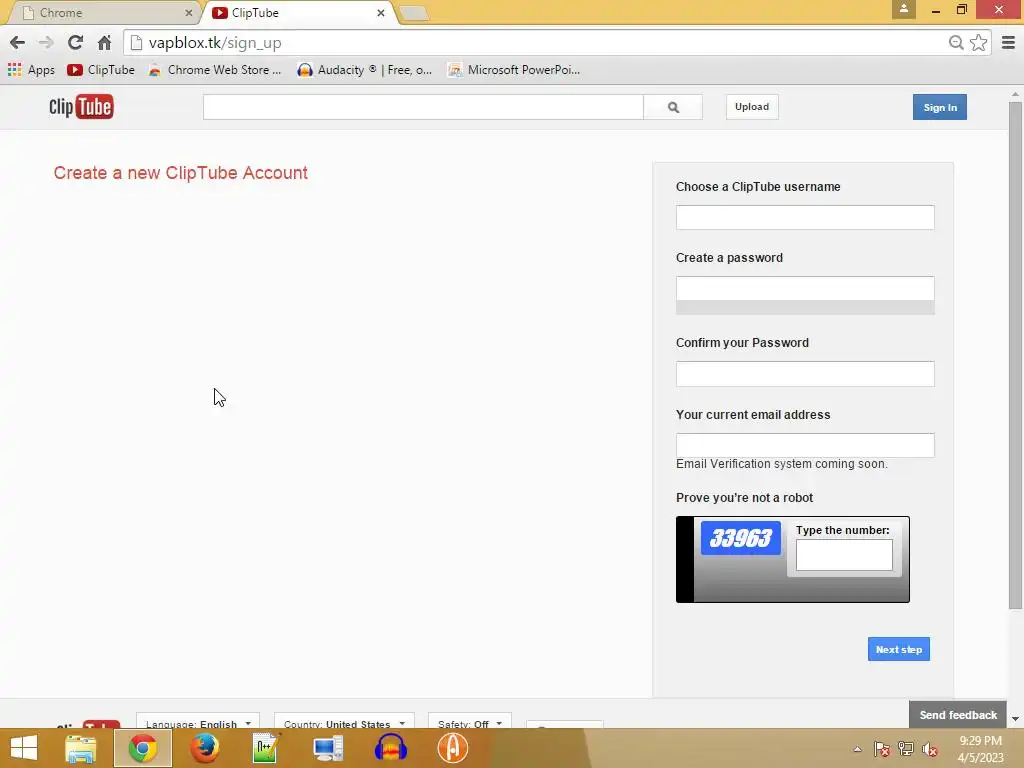Open the computer monitor taskbar icon
1024x768 pixels.
328,748
